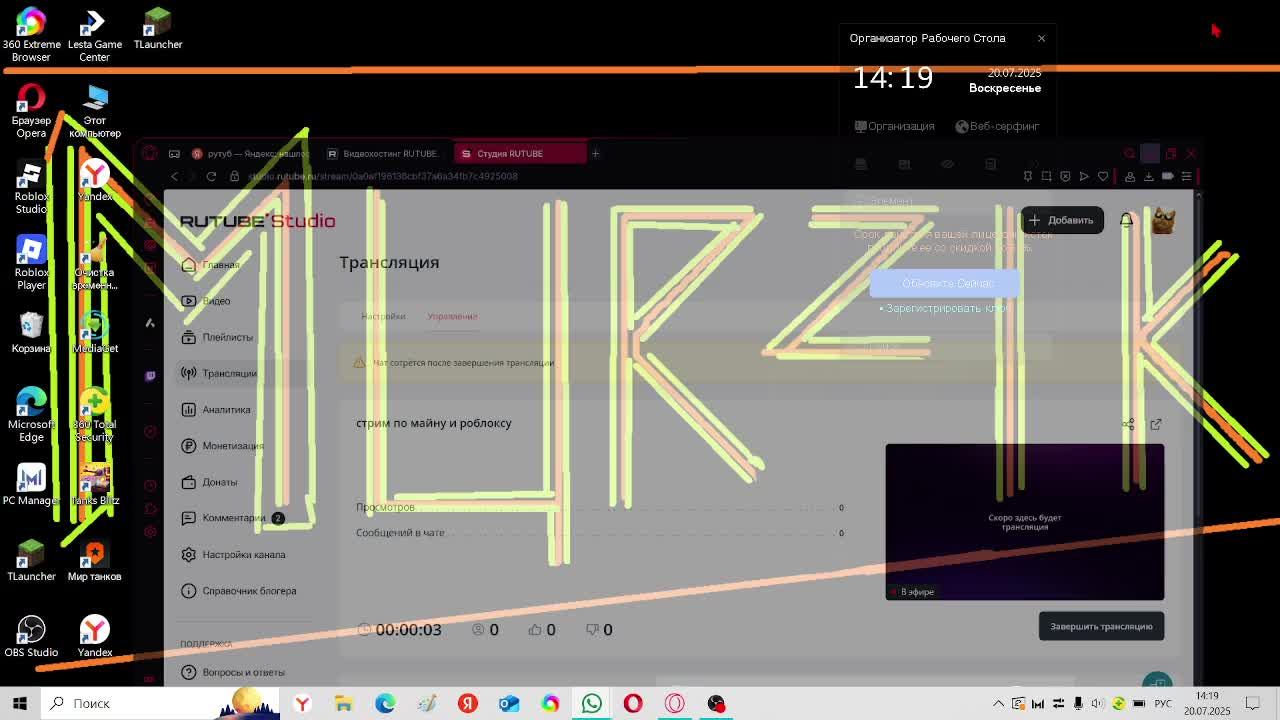
Task: Open 360 Extreme Browser desktop icon
Action: coord(31,35)
